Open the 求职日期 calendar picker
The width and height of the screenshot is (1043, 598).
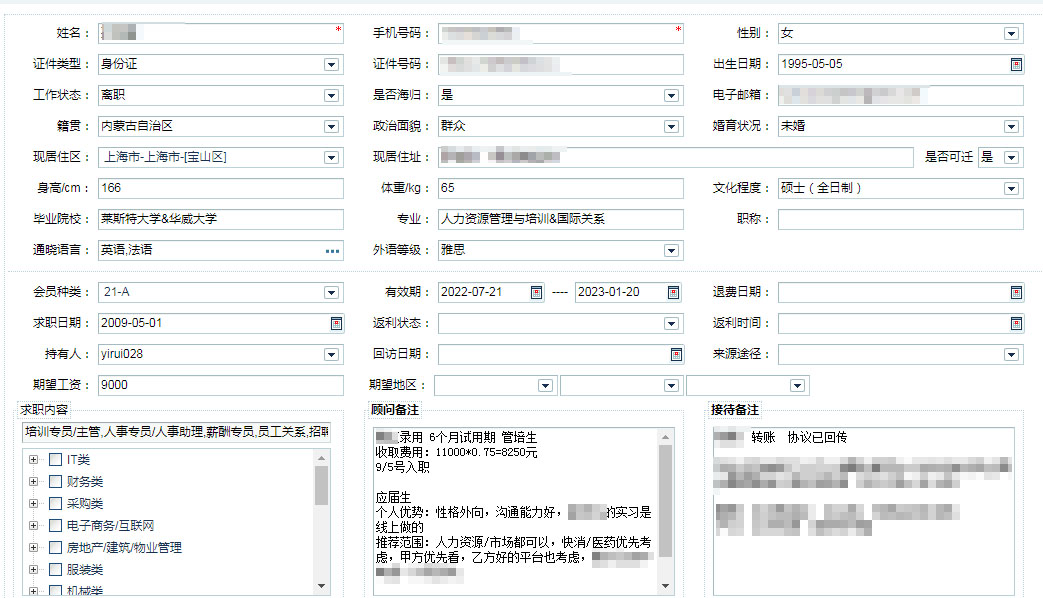click(336, 323)
